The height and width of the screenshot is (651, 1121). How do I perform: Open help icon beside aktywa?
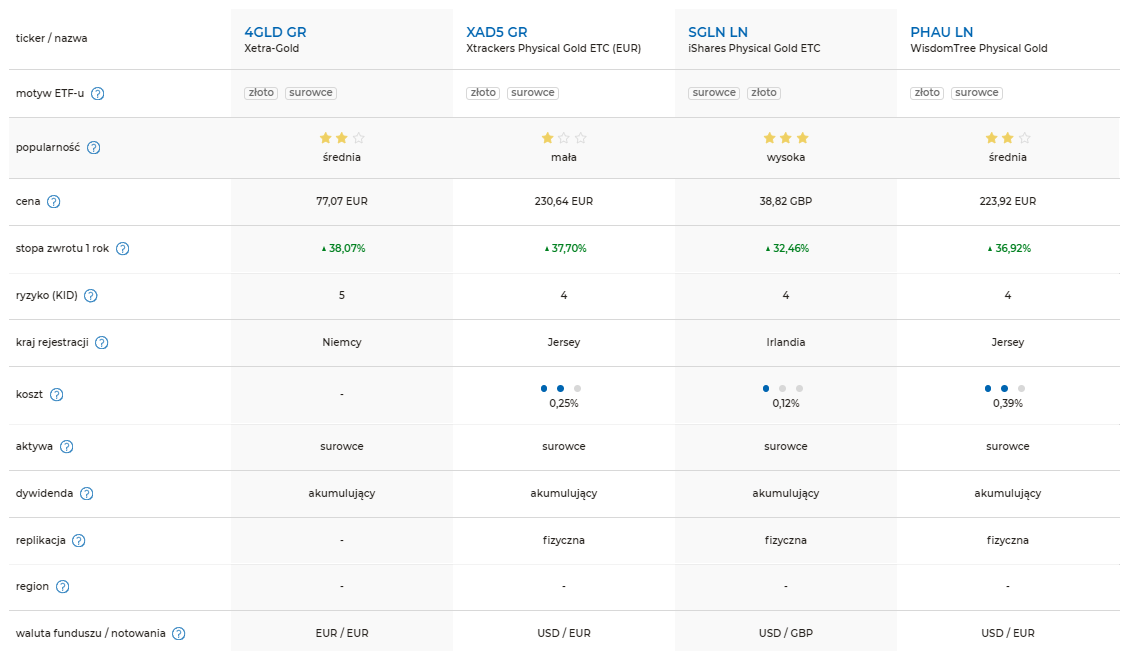point(66,447)
